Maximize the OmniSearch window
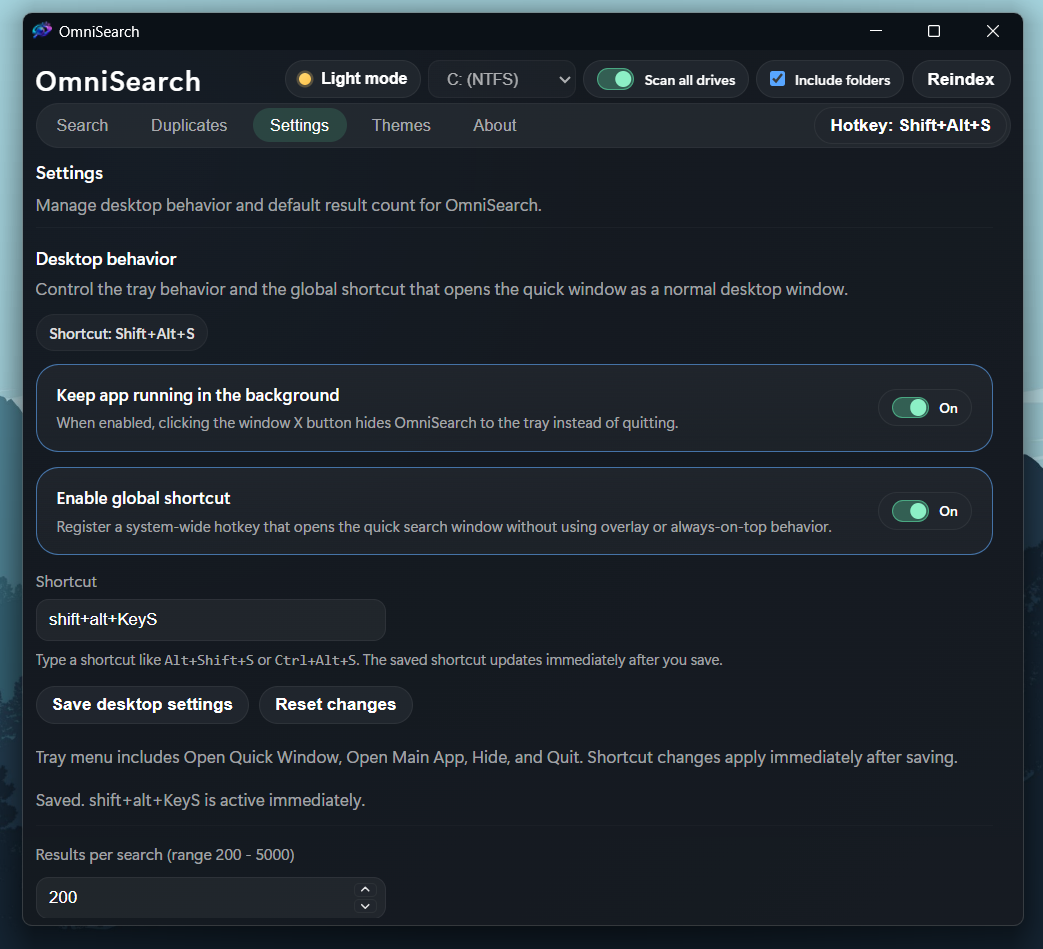The image size is (1043, 949). pos(934,31)
